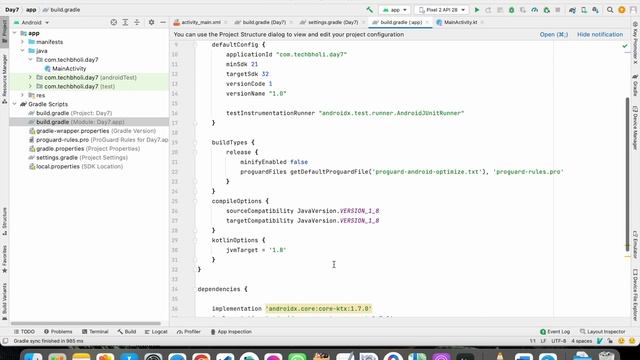Open Project panel settings gear

click(151, 22)
